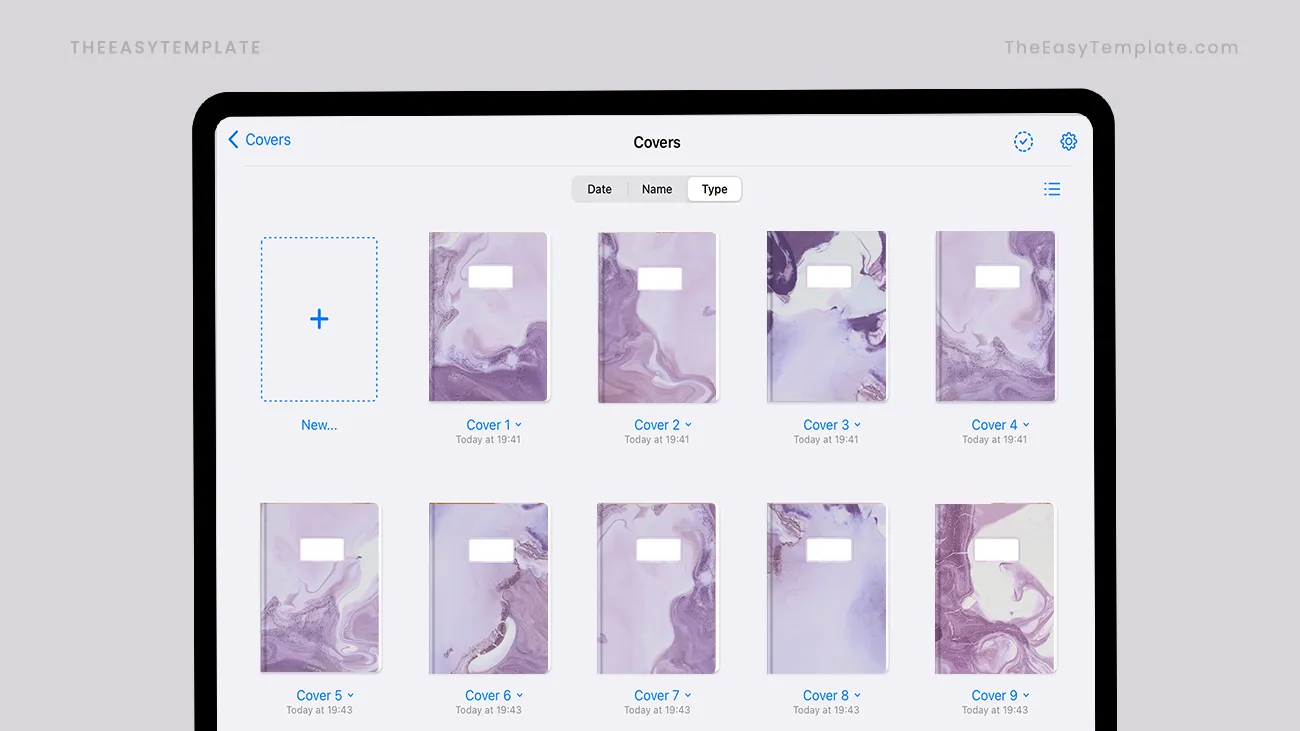Open the Cover 8 notebook thumbnail
The height and width of the screenshot is (731, 1300).
click(826, 588)
